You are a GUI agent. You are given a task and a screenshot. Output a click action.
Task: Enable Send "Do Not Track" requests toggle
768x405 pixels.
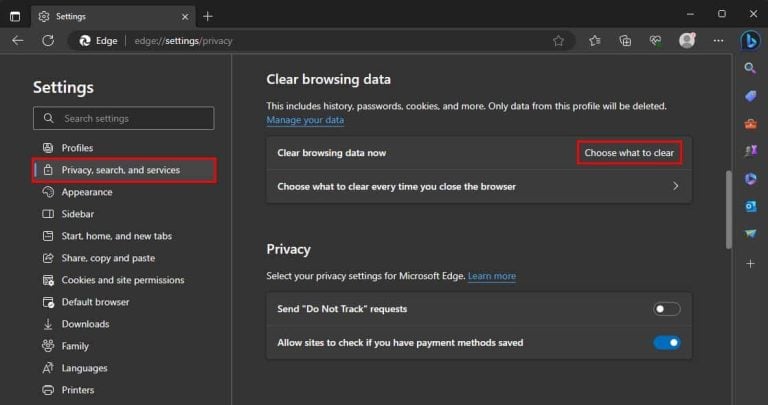(667, 309)
